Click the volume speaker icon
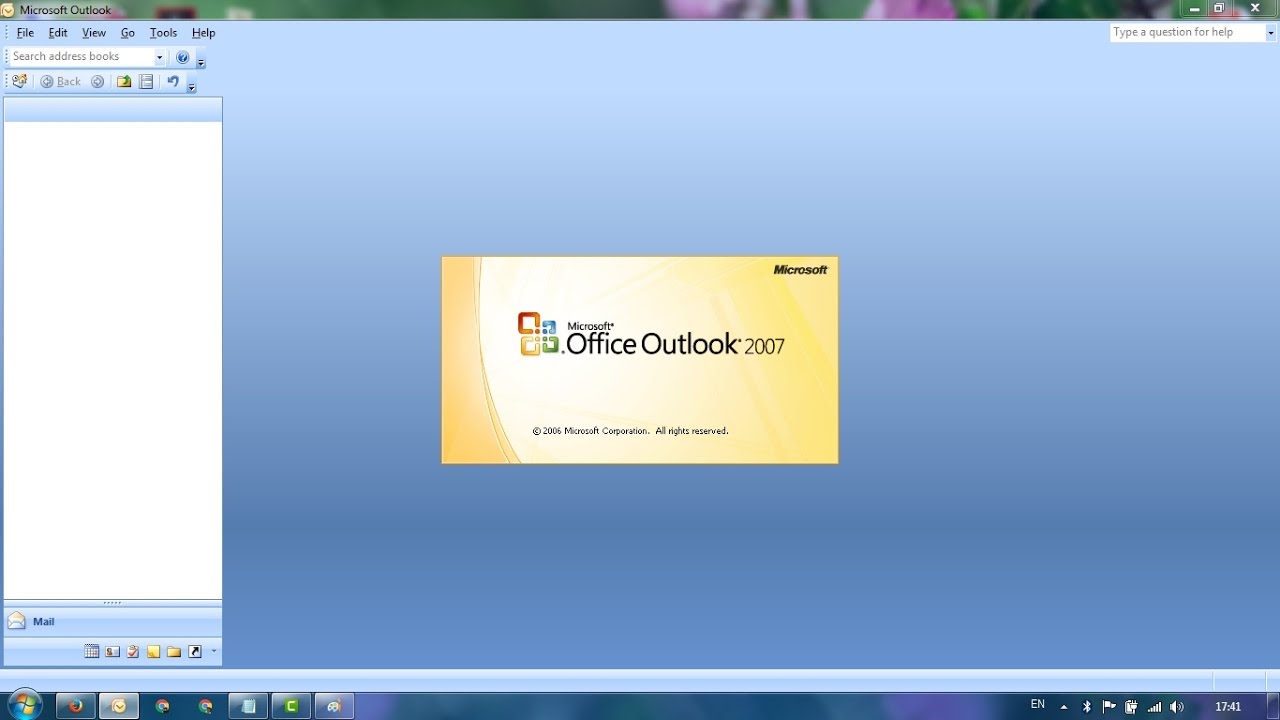This screenshot has height=720, width=1280. [1177, 707]
